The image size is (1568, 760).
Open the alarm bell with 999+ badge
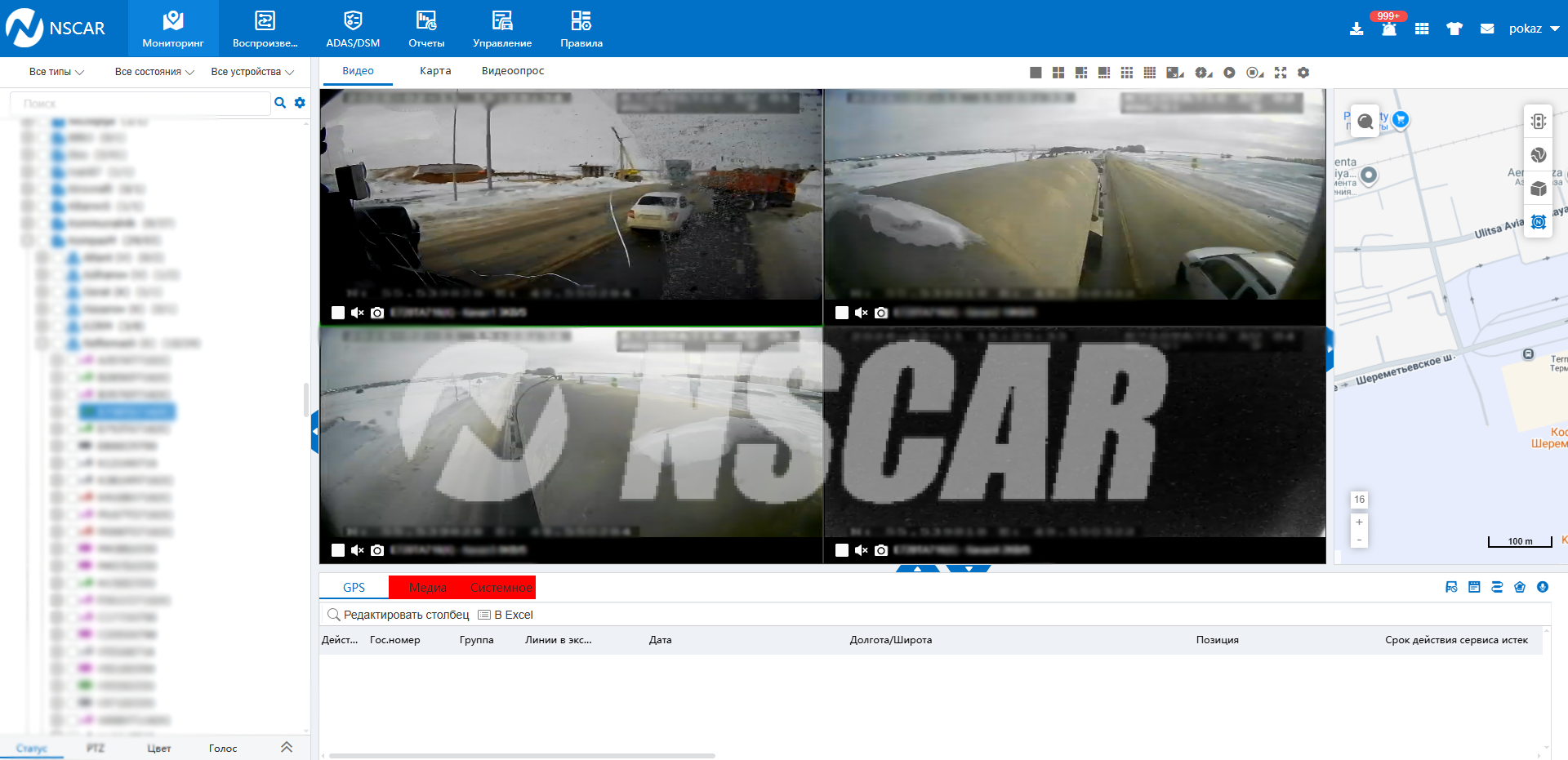click(x=1389, y=27)
